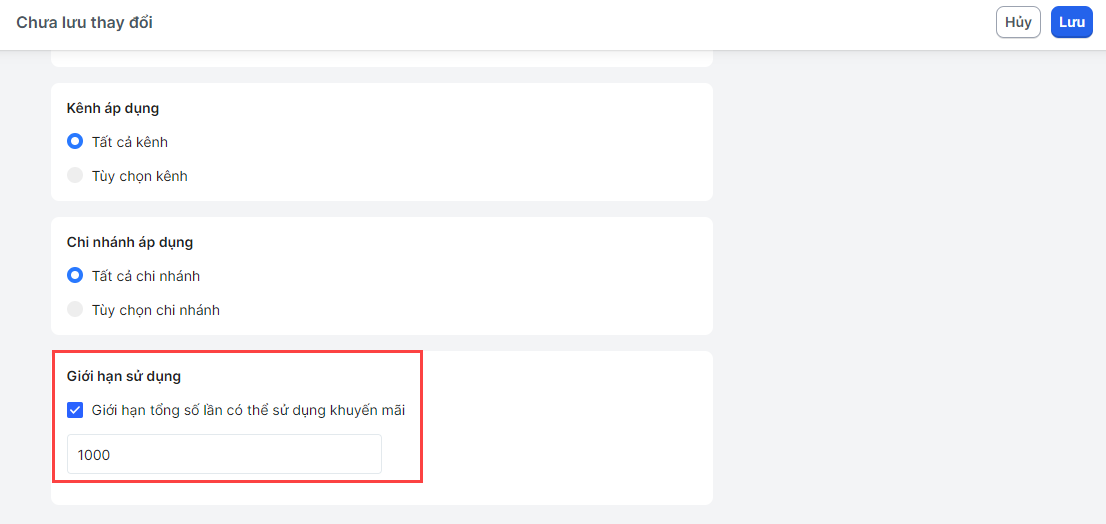Save changes with the Lưu button
Image resolution: width=1106 pixels, height=524 pixels.
click(1071, 23)
